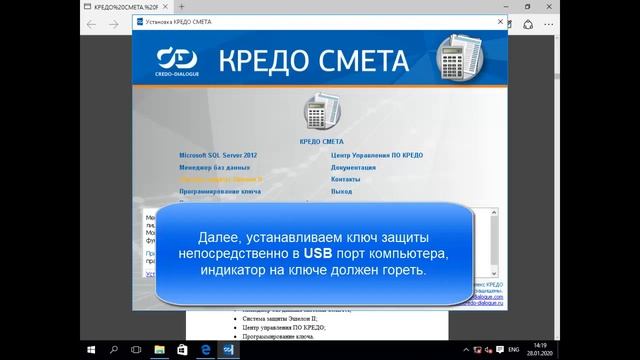Click the volume tray icon
The image size is (640, 360).
coord(489,350)
